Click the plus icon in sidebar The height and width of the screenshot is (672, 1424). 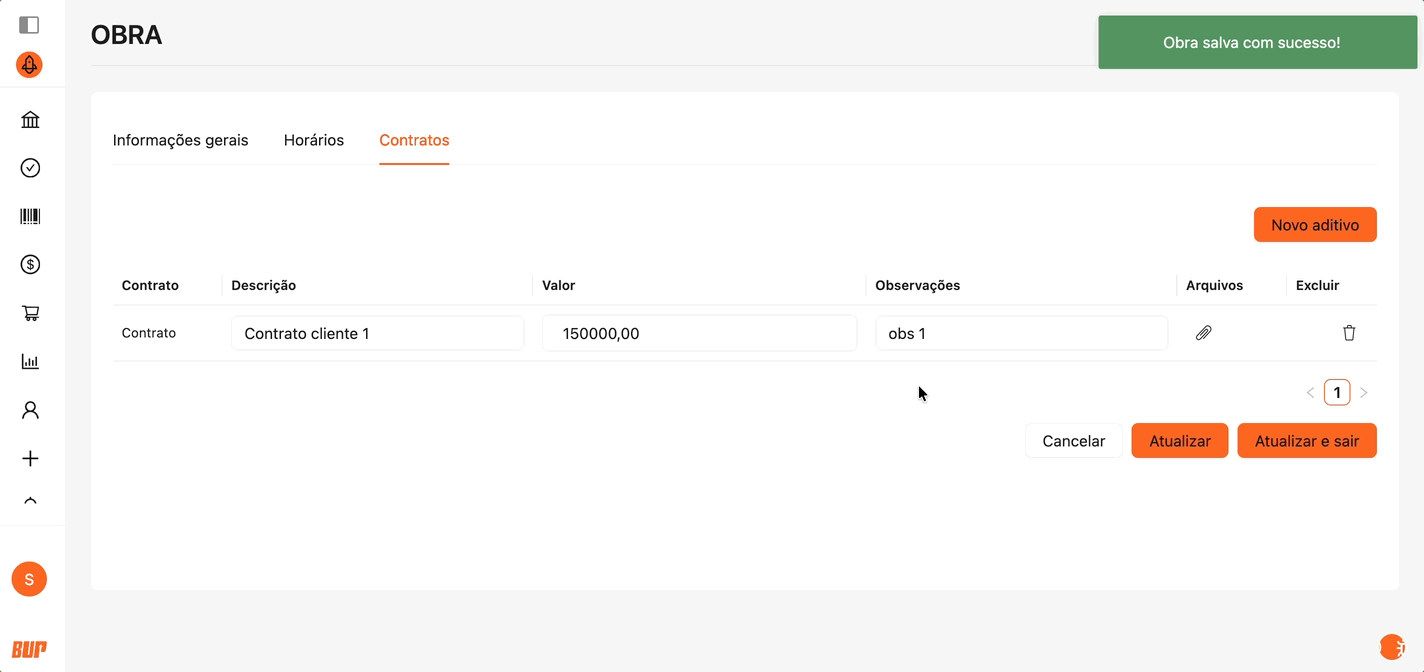pyautogui.click(x=30, y=458)
